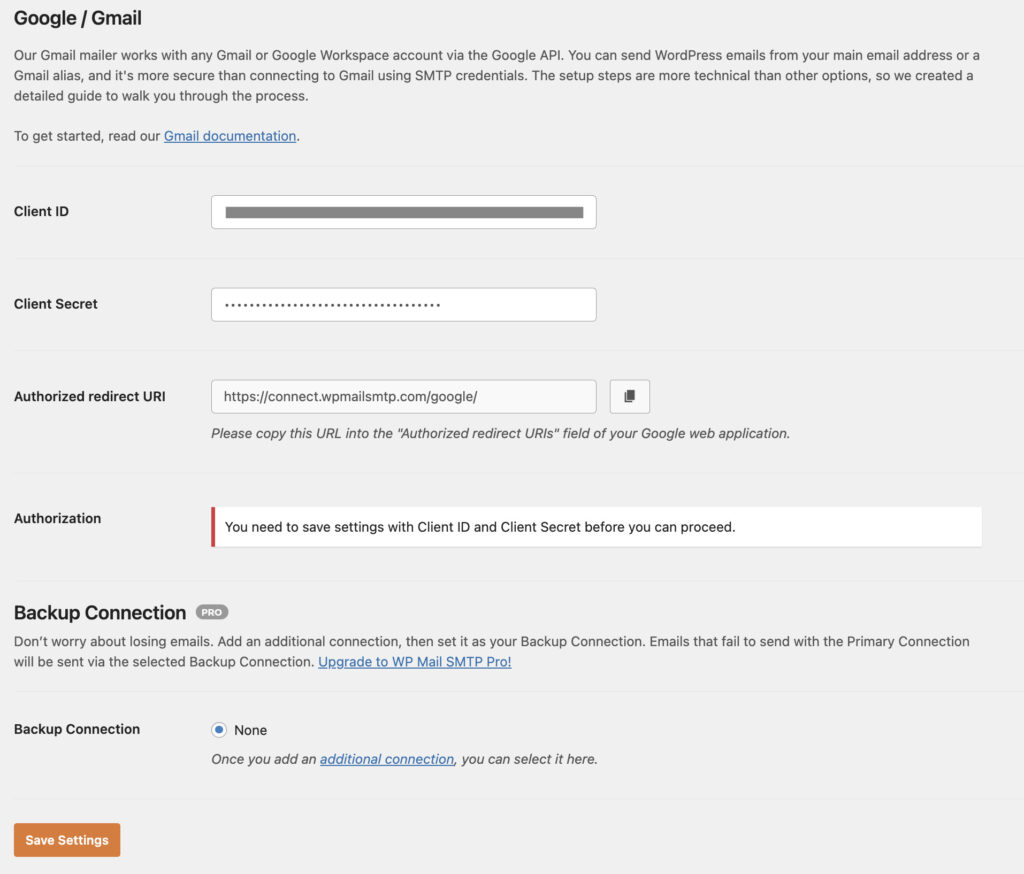
Task: Click the Client ID label
Action: (41, 211)
